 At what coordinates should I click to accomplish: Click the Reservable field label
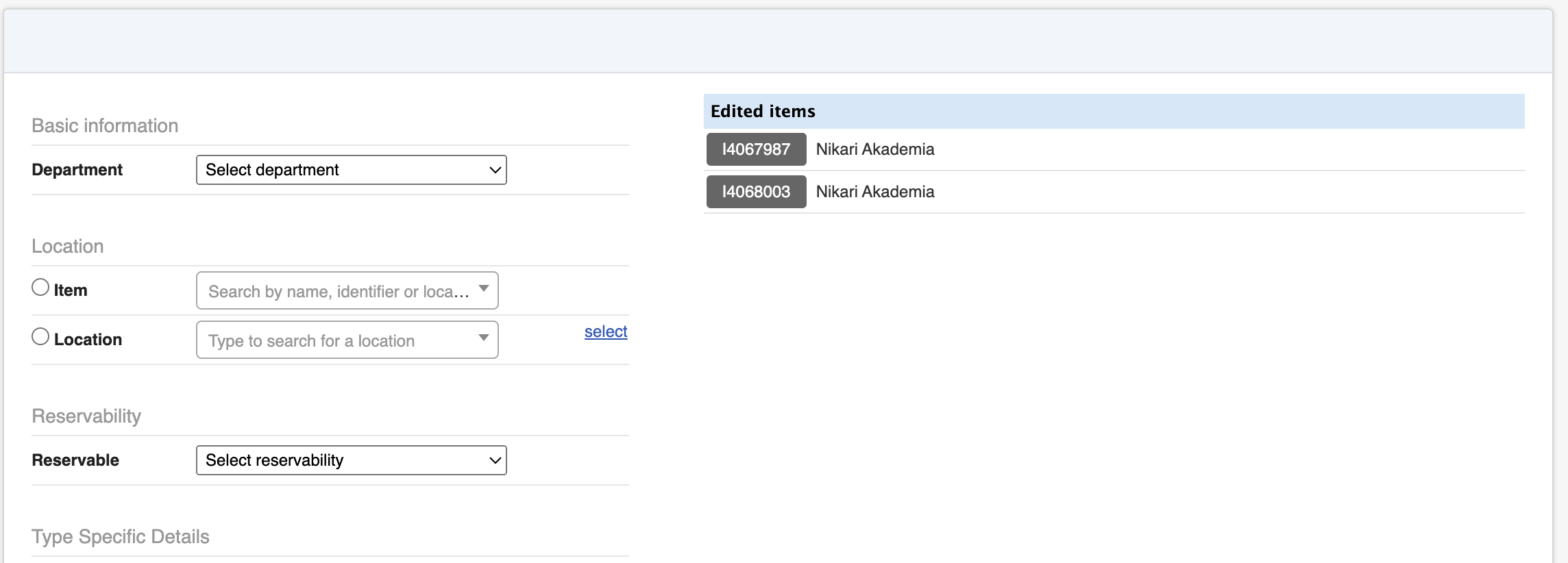(x=75, y=460)
